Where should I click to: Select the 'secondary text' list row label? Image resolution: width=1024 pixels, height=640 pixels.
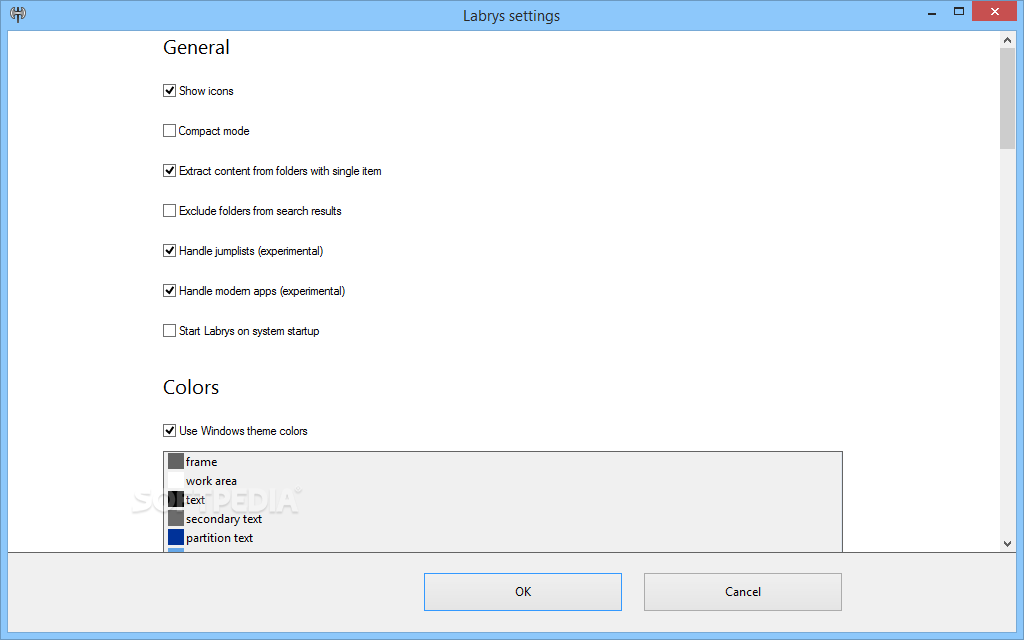tap(223, 519)
